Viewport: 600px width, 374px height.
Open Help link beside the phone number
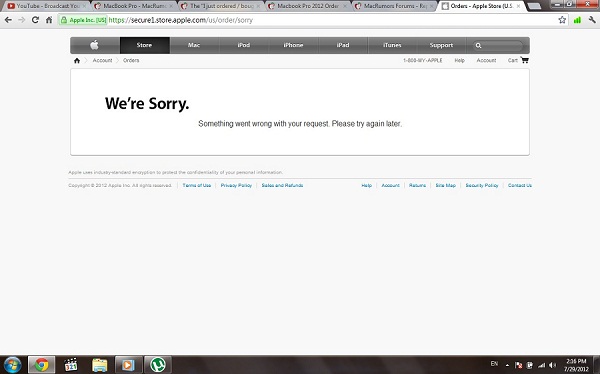460,60
